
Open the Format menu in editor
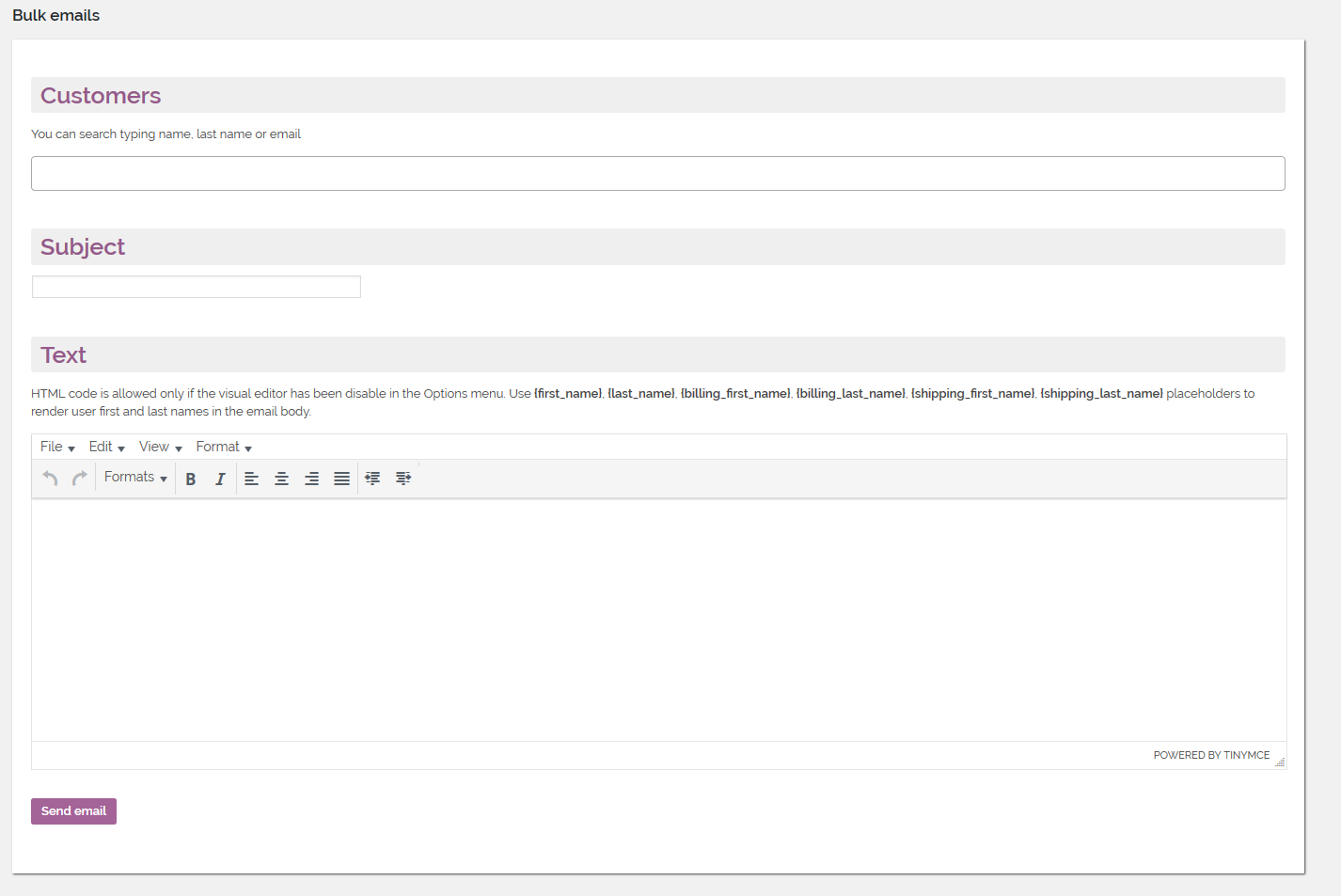coord(223,447)
